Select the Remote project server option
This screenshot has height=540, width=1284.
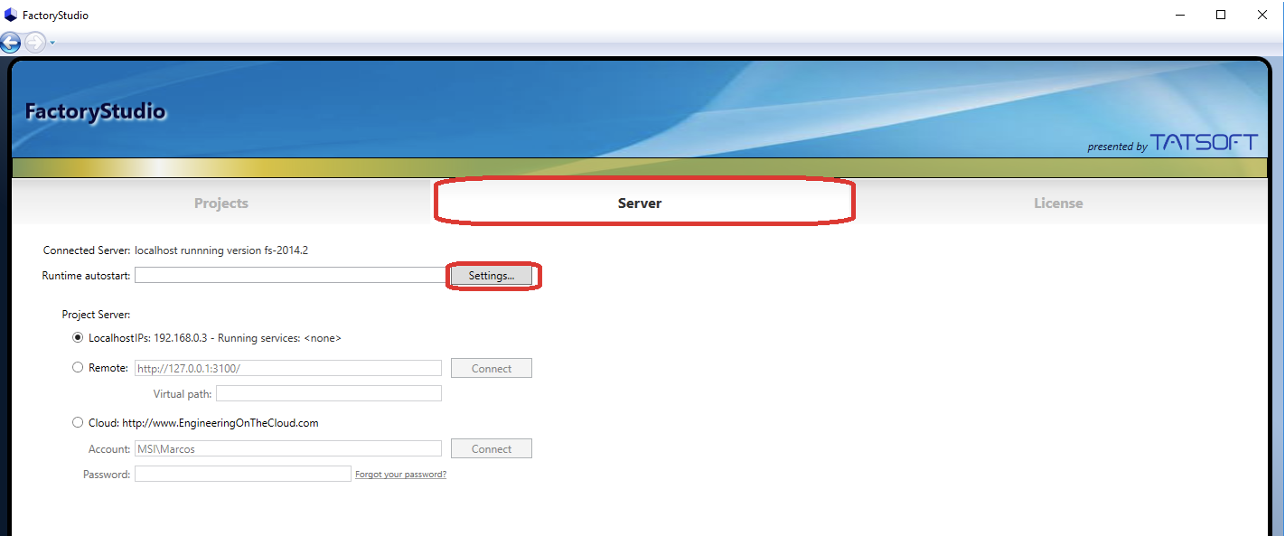[78, 368]
